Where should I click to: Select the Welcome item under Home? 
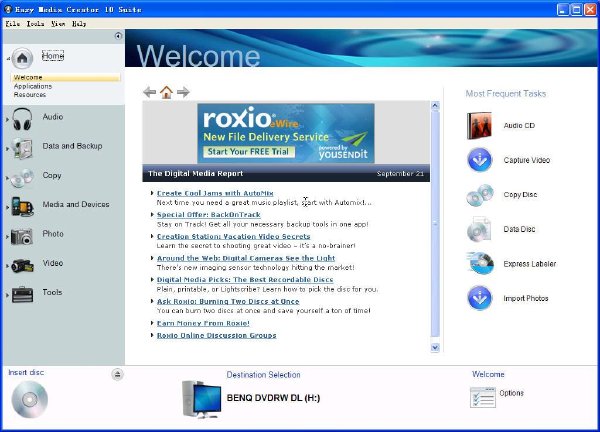[66, 77]
